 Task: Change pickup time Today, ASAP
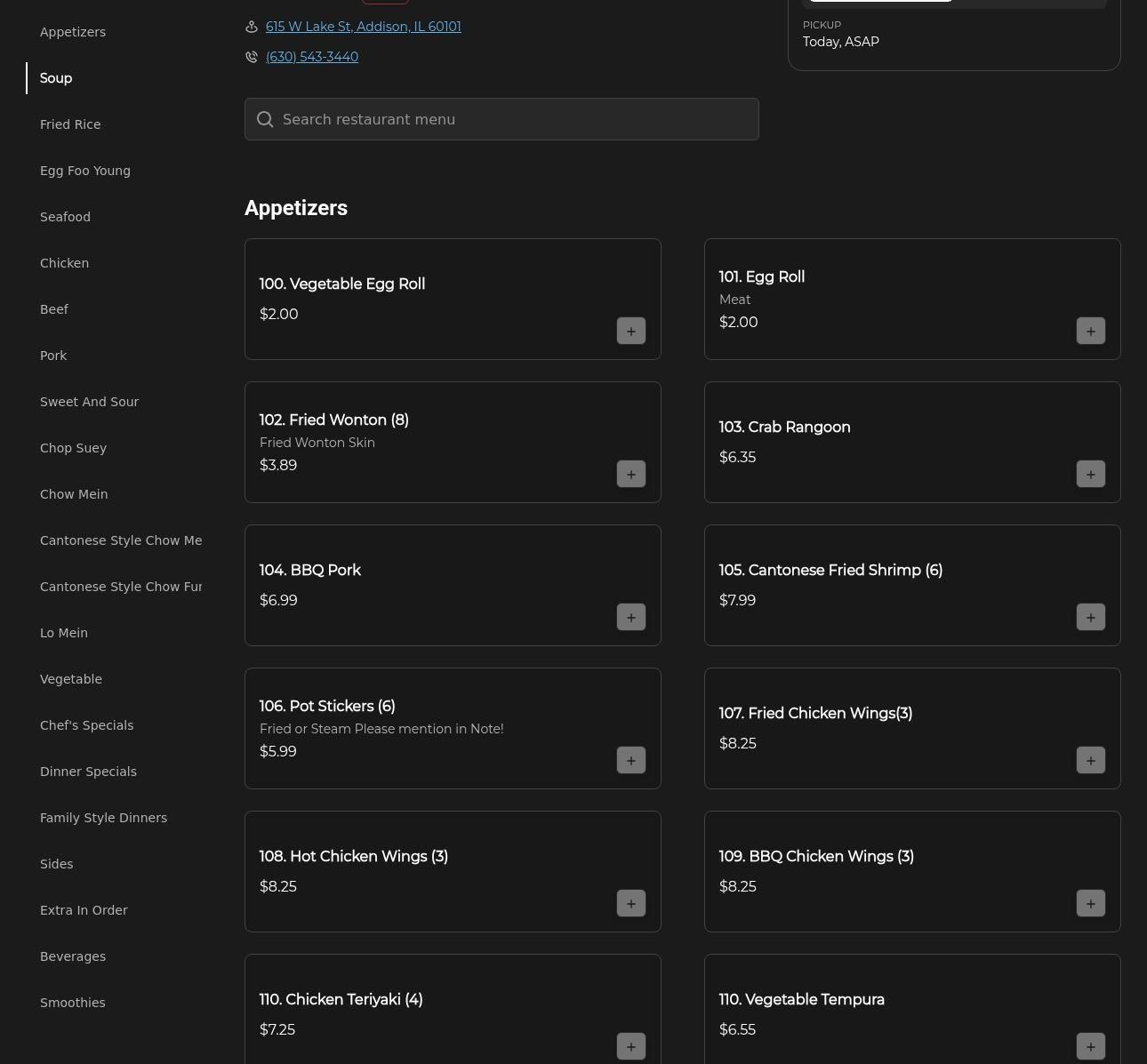click(x=840, y=42)
